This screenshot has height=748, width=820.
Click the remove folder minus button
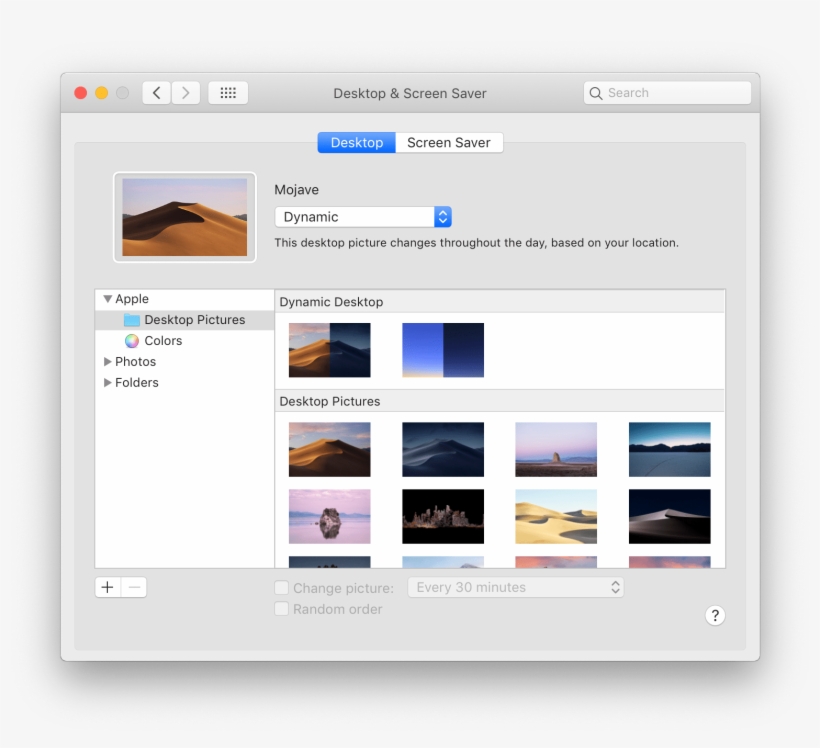click(133, 587)
